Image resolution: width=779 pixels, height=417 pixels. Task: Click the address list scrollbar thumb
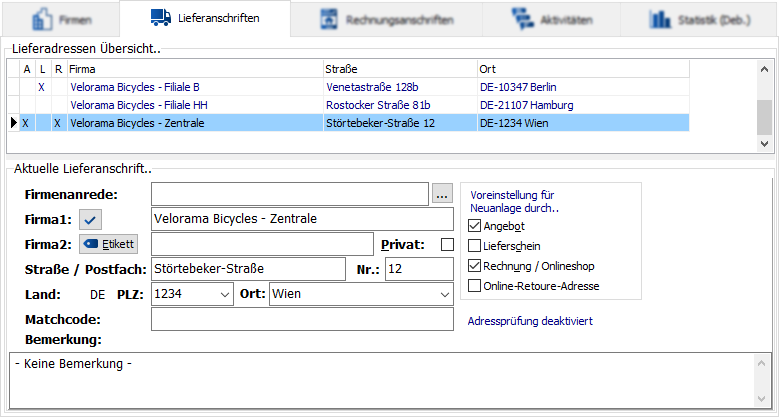pyautogui.click(x=765, y=117)
